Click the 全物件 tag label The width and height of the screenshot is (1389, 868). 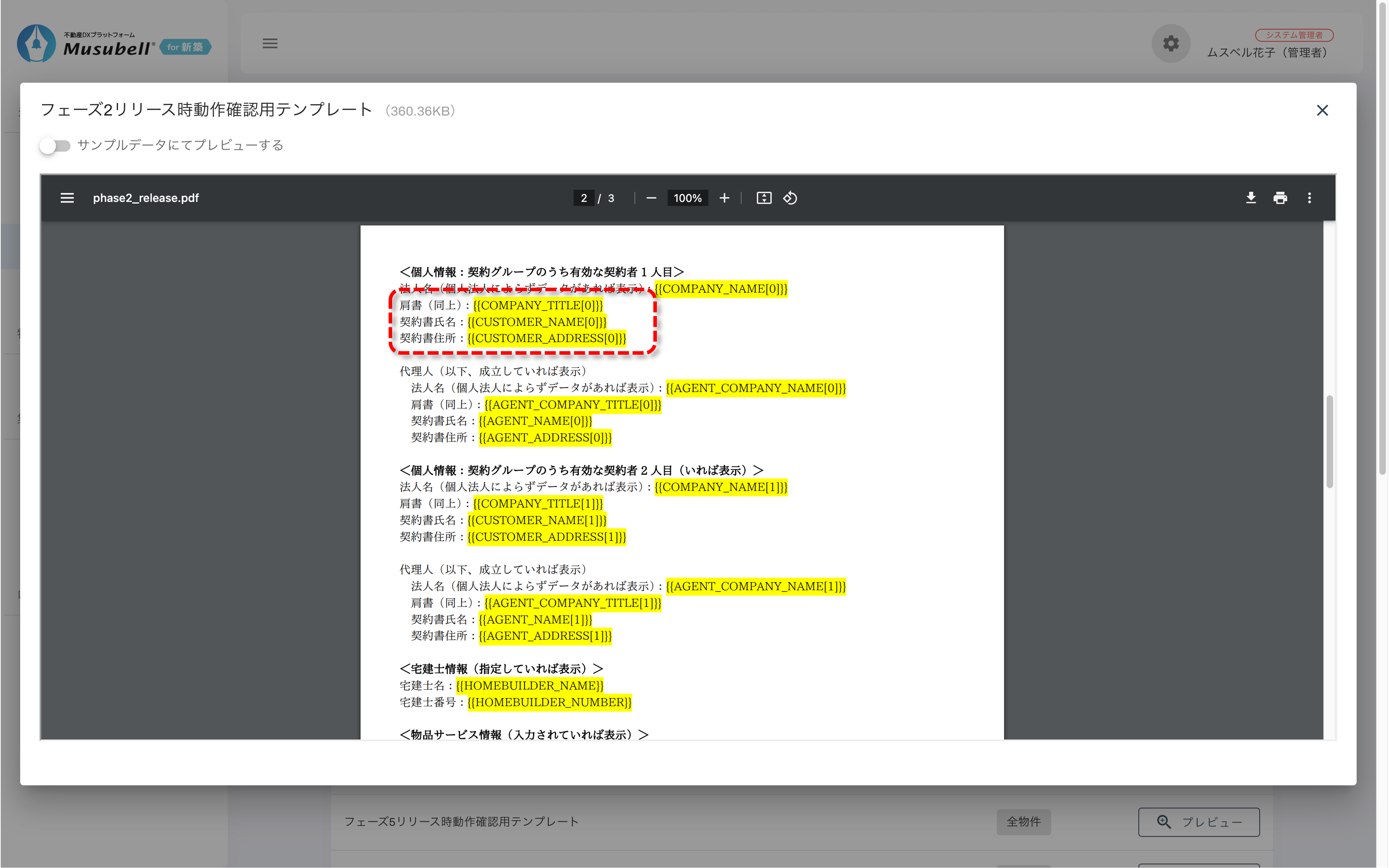pyautogui.click(x=1023, y=822)
